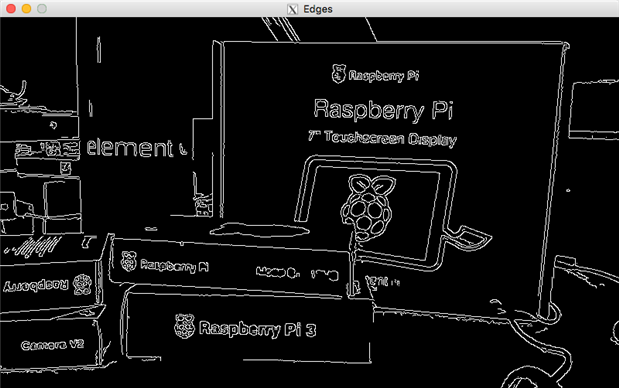Viewport: 619px width, 388px height.
Task: Click the large 'Raspberry Pi' heading on the box
Action: pos(383,110)
